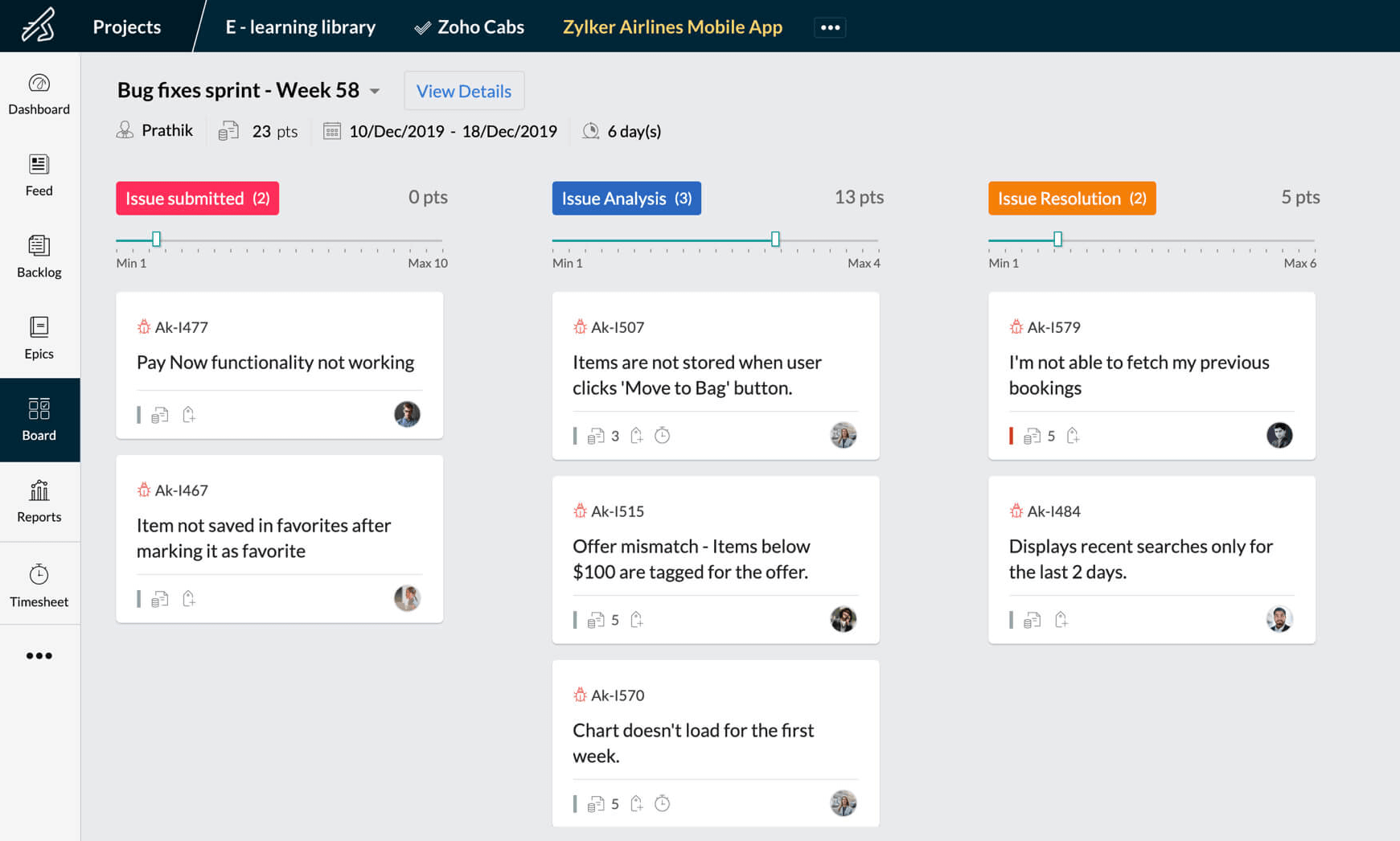Click the red priority bar on Ak-I579

click(x=1012, y=436)
